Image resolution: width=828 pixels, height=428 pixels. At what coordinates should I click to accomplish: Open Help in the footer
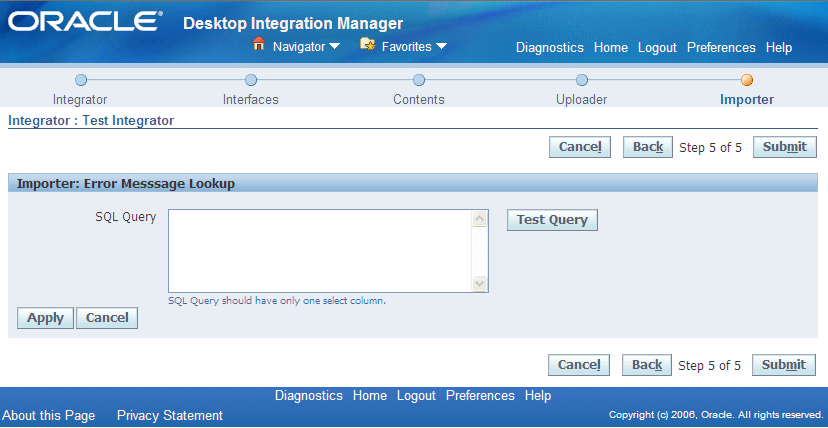(x=538, y=396)
